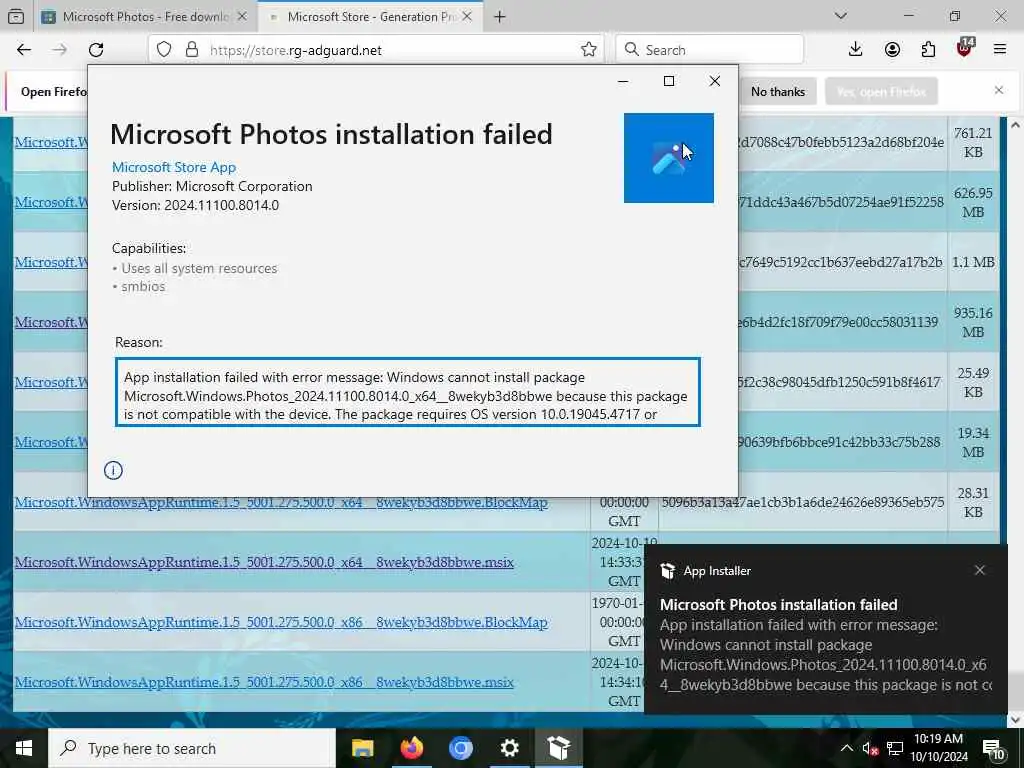Show the info icon in App Installer
The image size is (1024, 768).
[x=113, y=470]
